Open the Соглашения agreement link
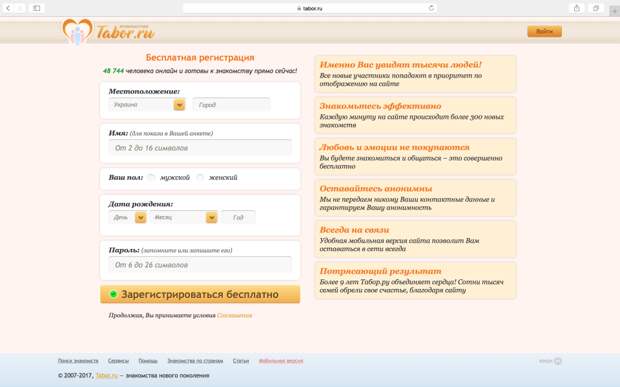The image size is (620, 387). [234, 315]
